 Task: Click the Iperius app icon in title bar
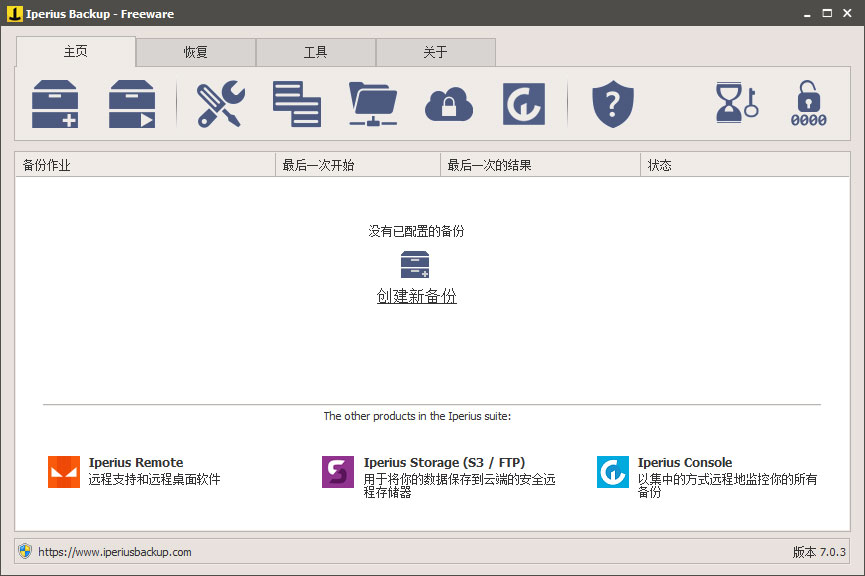(x=14, y=13)
